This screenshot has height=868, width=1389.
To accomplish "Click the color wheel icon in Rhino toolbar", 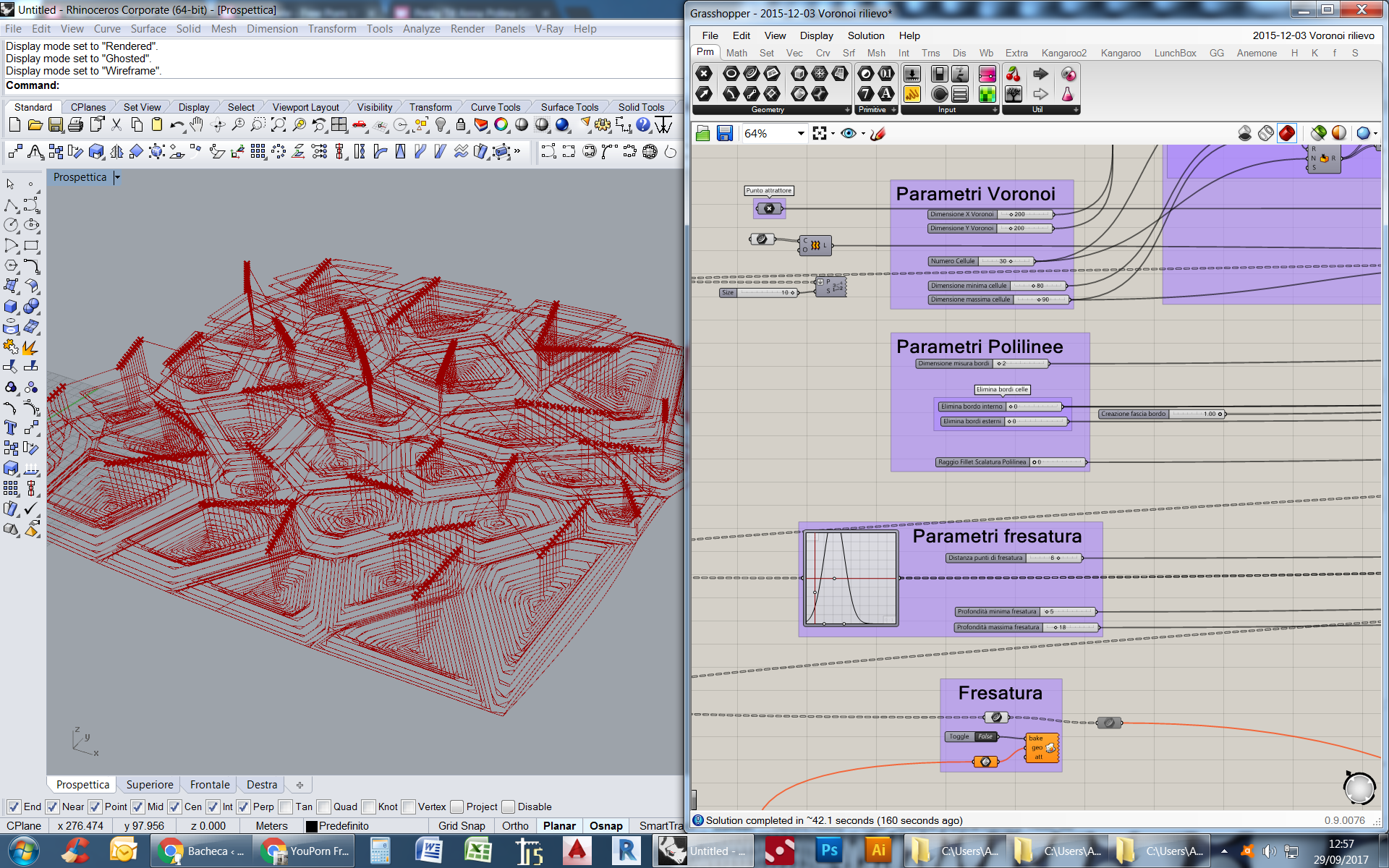I will (501, 125).
